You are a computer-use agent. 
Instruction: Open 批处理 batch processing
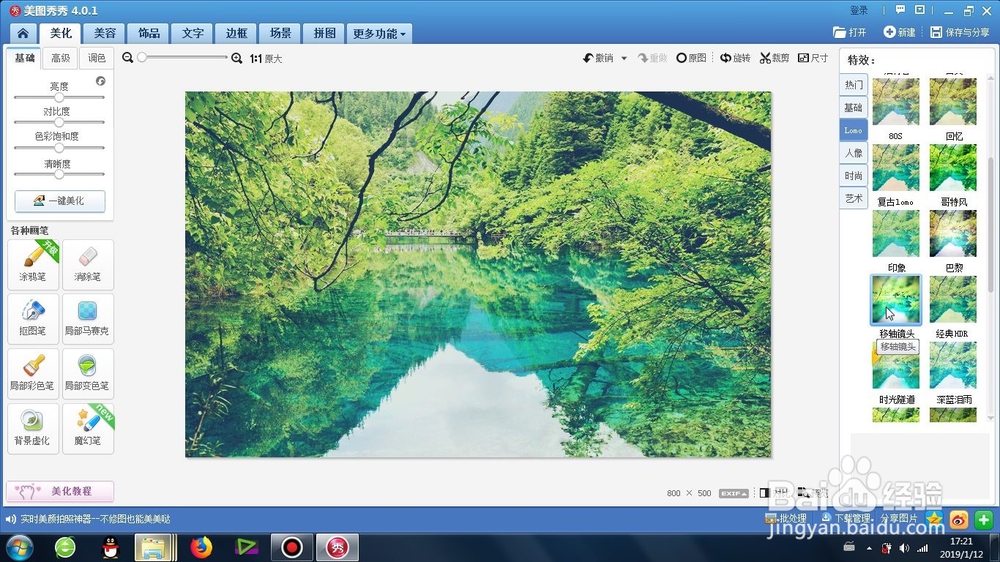click(x=786, y=519)
